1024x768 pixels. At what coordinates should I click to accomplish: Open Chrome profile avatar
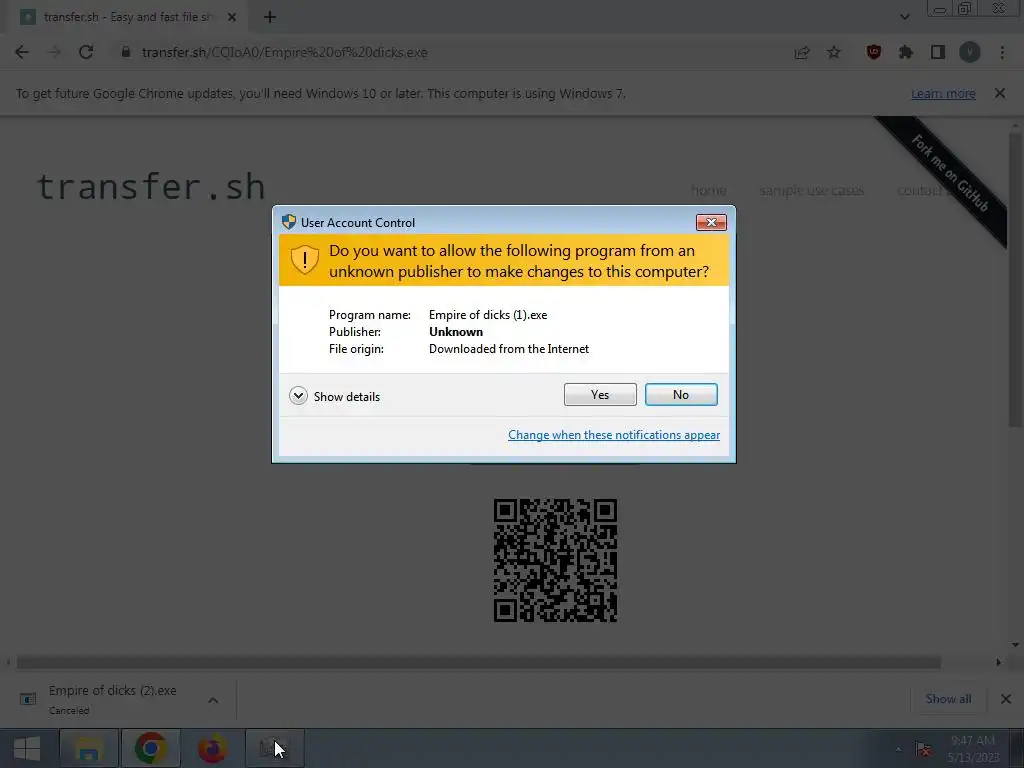pyautogui.click(x=970, y=52)
